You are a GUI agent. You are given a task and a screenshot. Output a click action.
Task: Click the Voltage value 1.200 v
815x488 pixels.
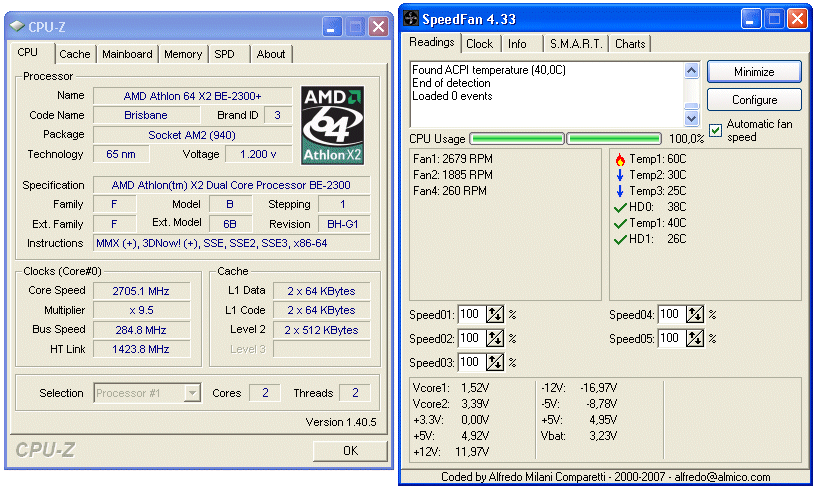[x=258, y=154]
